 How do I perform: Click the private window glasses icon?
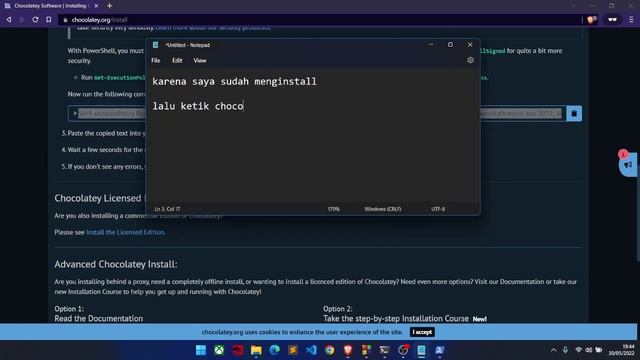point(612,20)
